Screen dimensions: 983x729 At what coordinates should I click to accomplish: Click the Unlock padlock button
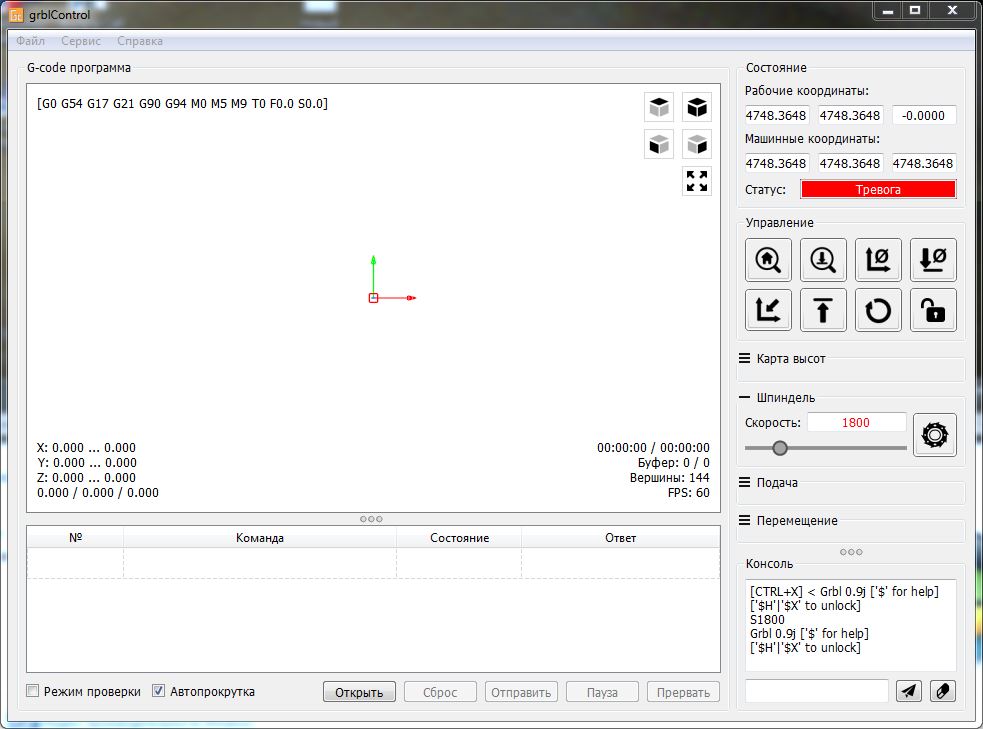tap(933, 310)
